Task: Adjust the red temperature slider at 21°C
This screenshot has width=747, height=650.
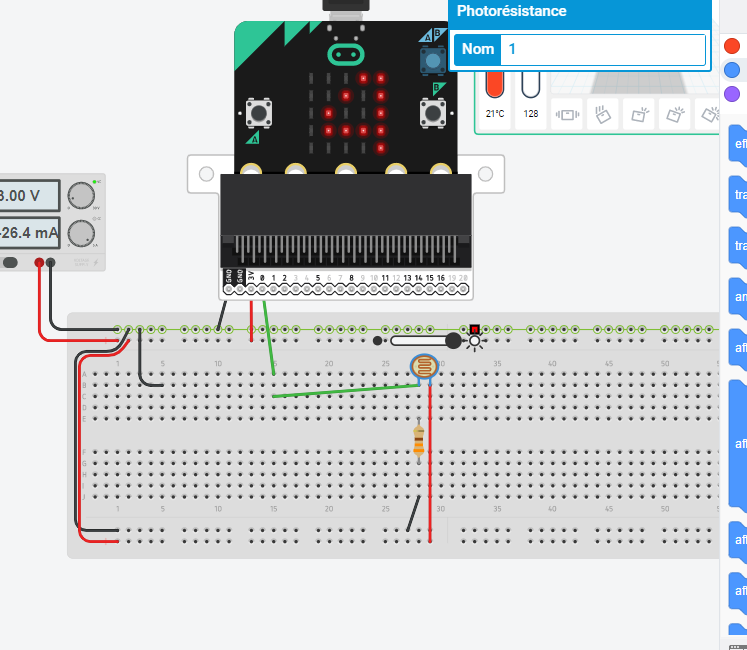Action: tap(495, 84)
